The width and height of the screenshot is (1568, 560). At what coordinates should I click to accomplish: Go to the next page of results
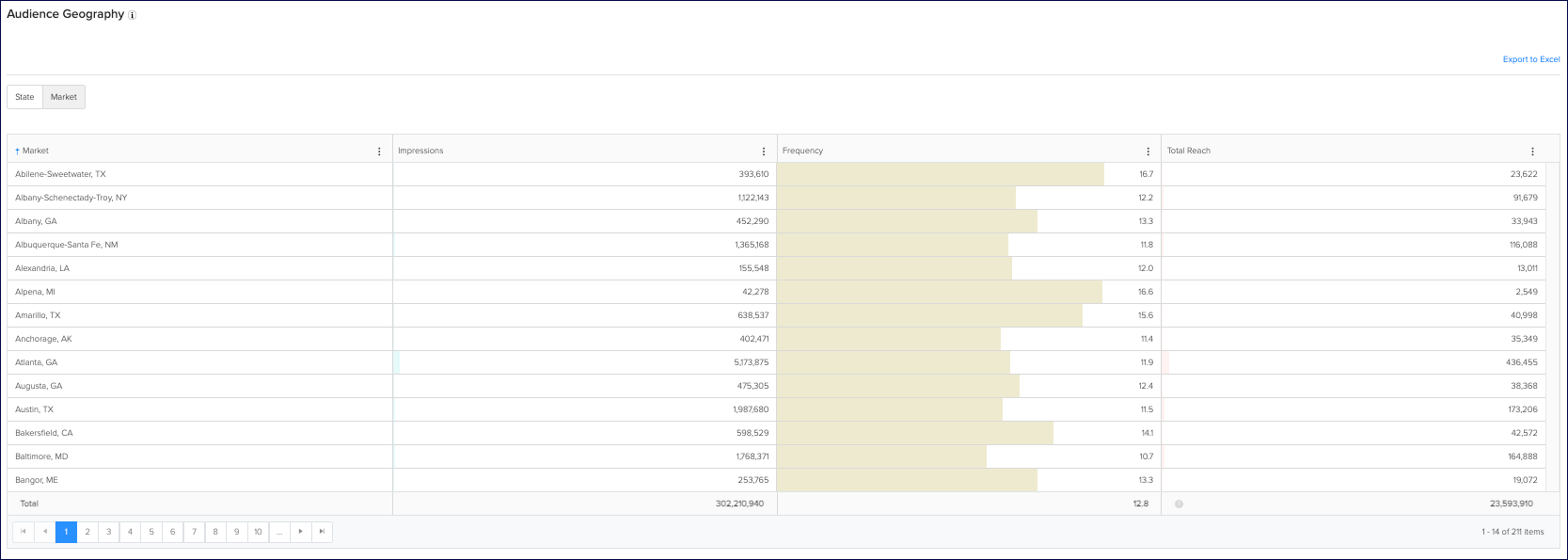pyautogui.click(x=301, y=532)
